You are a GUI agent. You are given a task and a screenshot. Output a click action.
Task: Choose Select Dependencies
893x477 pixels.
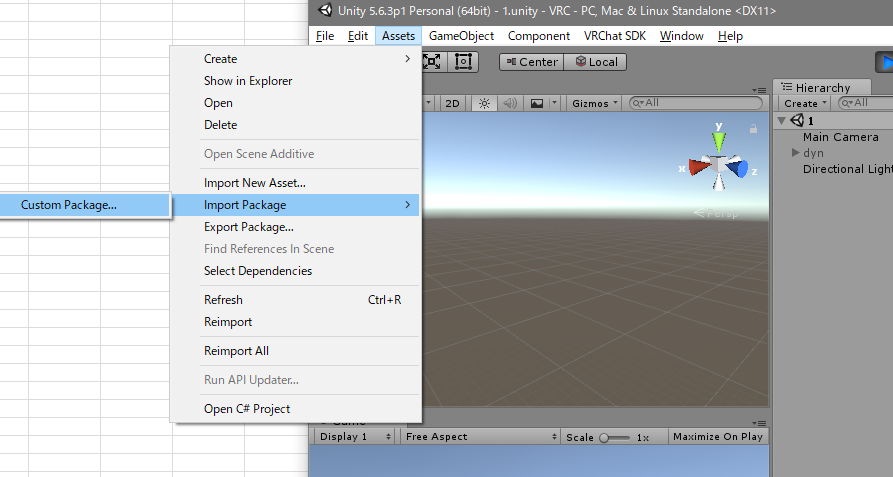pos(296,271)
